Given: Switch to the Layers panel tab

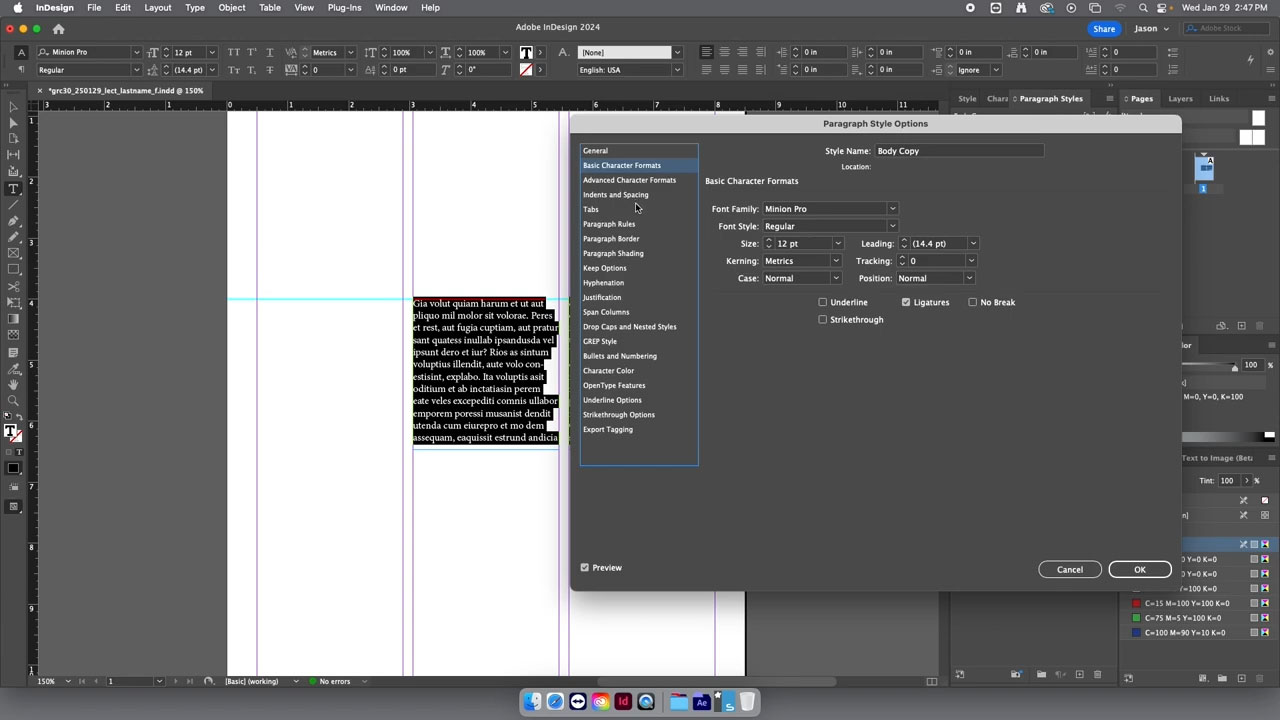Looking at the screenshot, I should tap(1180, 99).
